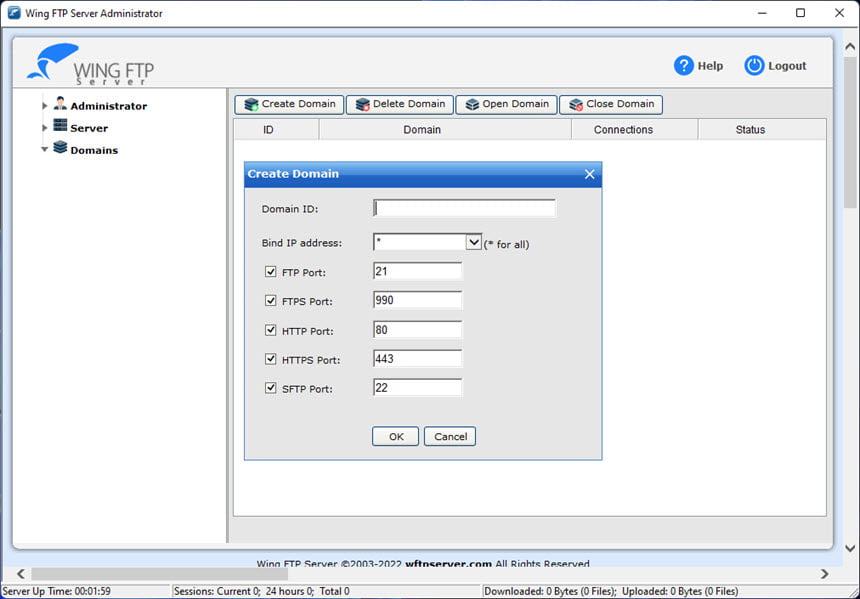Viewport: 860px width, 599px height.
Task: Click the Wing FTP title bar app icon
Action: tap(14, 13)
